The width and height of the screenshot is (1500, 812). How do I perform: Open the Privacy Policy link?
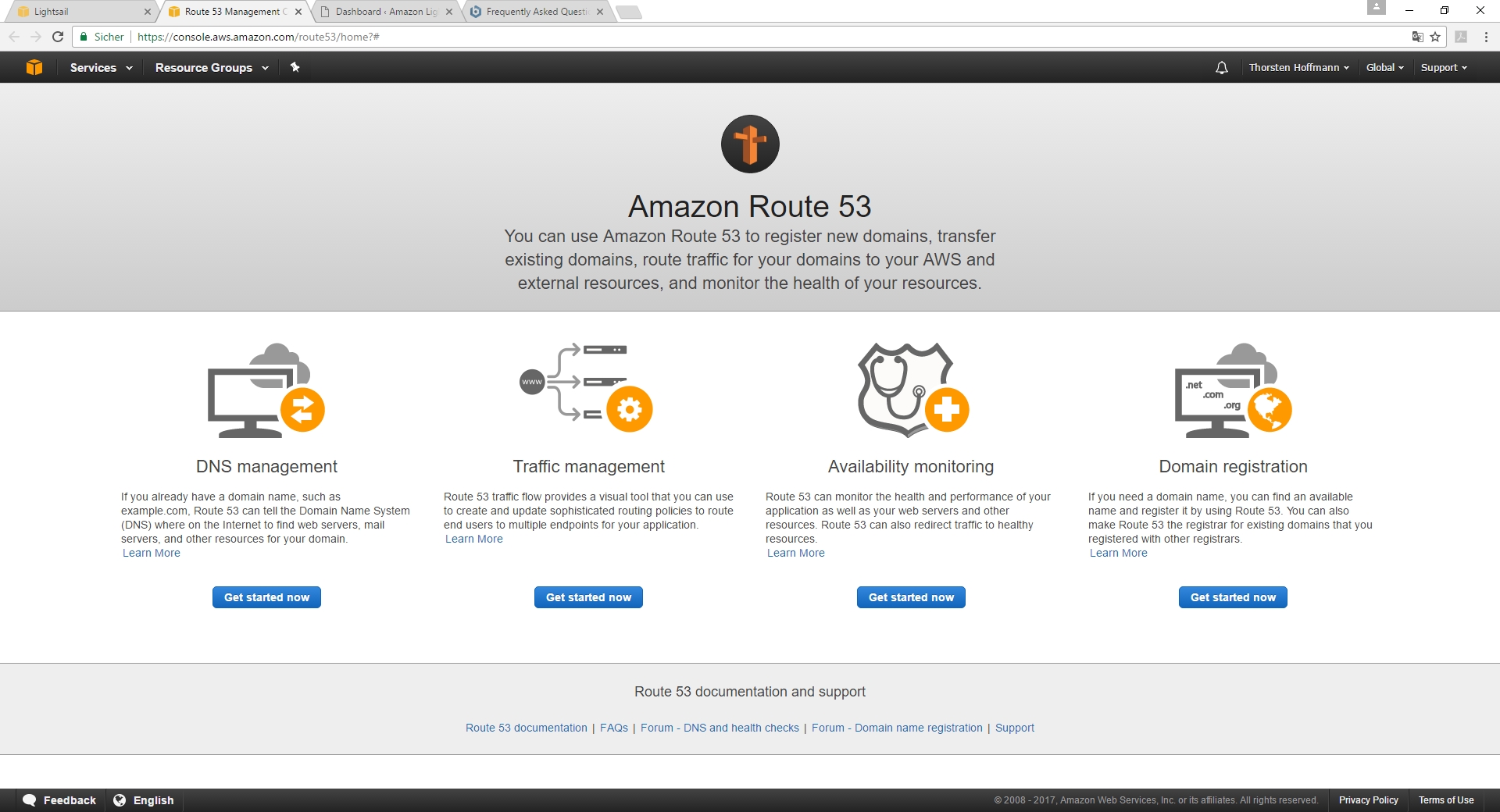point(1369,800)
